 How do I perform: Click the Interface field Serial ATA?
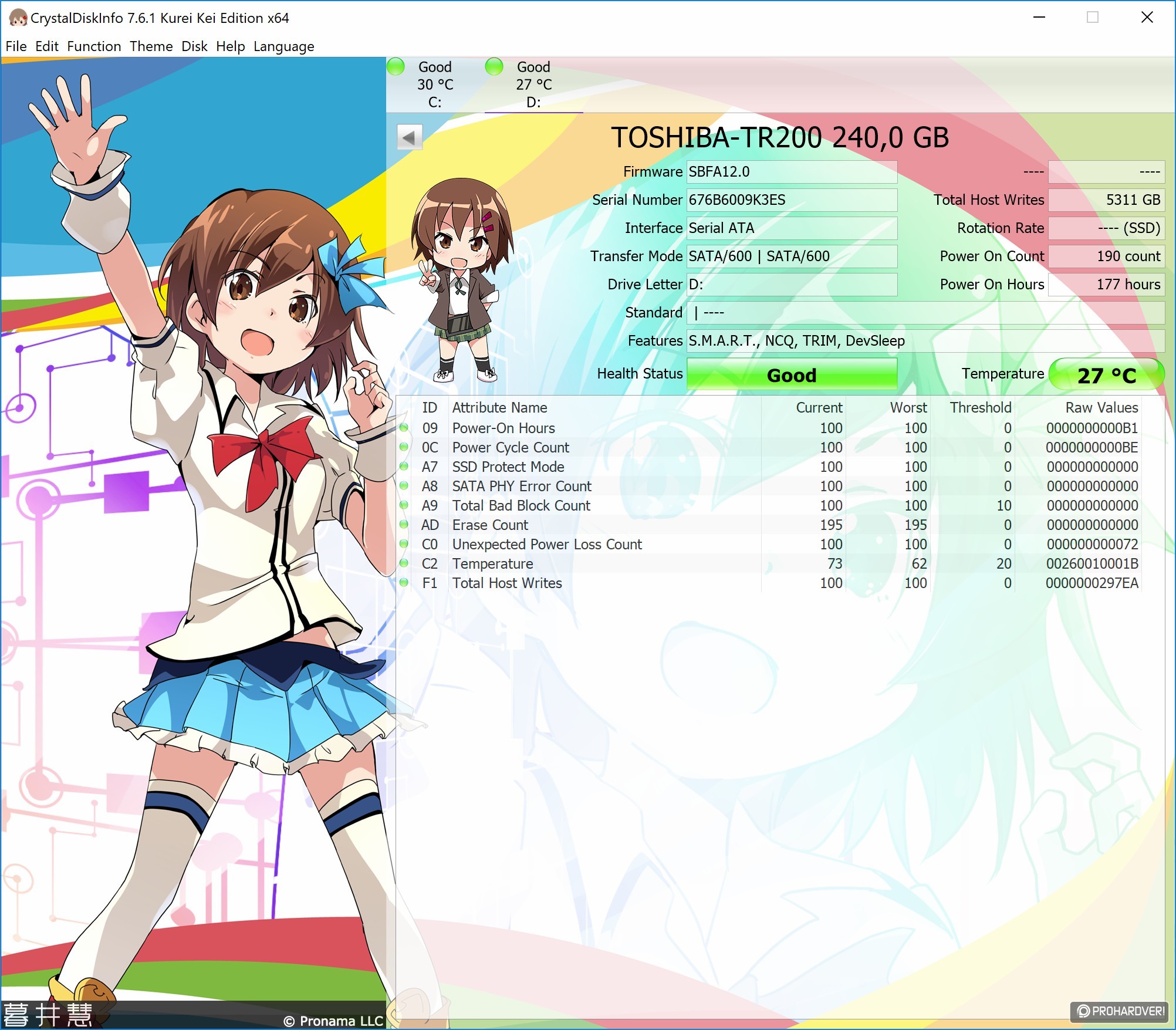click(x=792, y=228)
